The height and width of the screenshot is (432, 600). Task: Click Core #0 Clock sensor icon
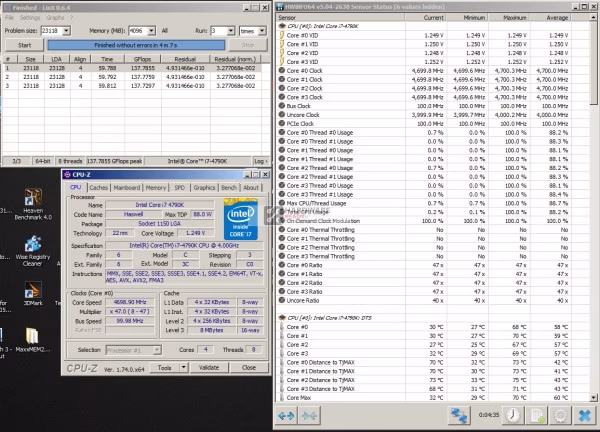[282, 70]
